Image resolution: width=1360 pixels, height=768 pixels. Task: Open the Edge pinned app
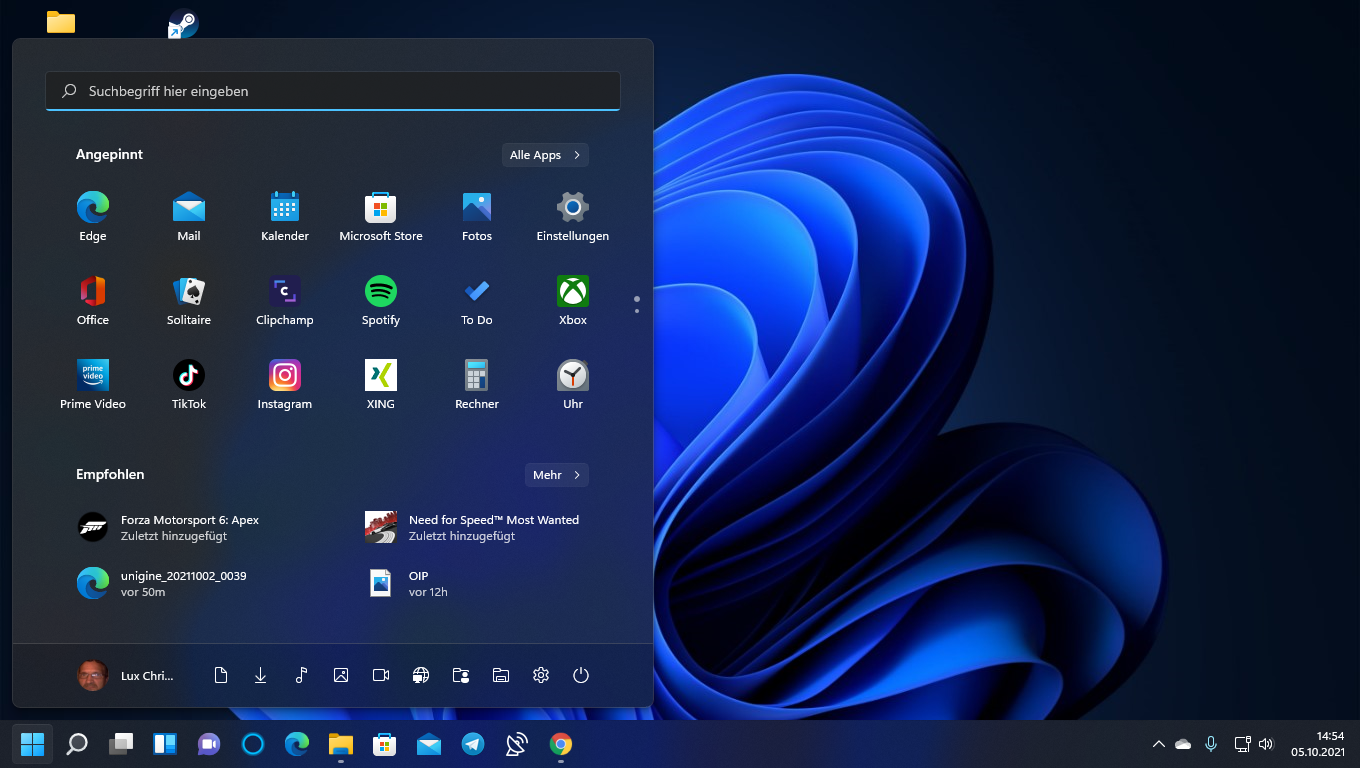pos(93,217)
